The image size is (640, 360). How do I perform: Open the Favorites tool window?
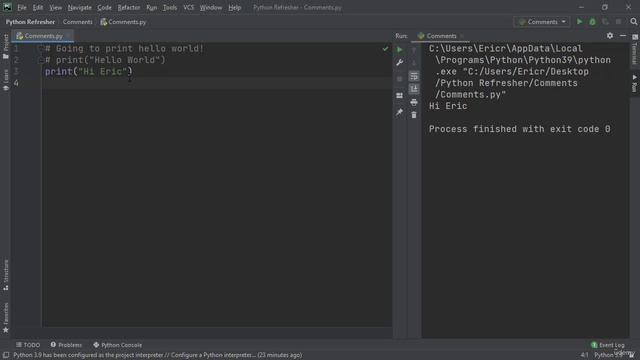click(x=6, y=318)
